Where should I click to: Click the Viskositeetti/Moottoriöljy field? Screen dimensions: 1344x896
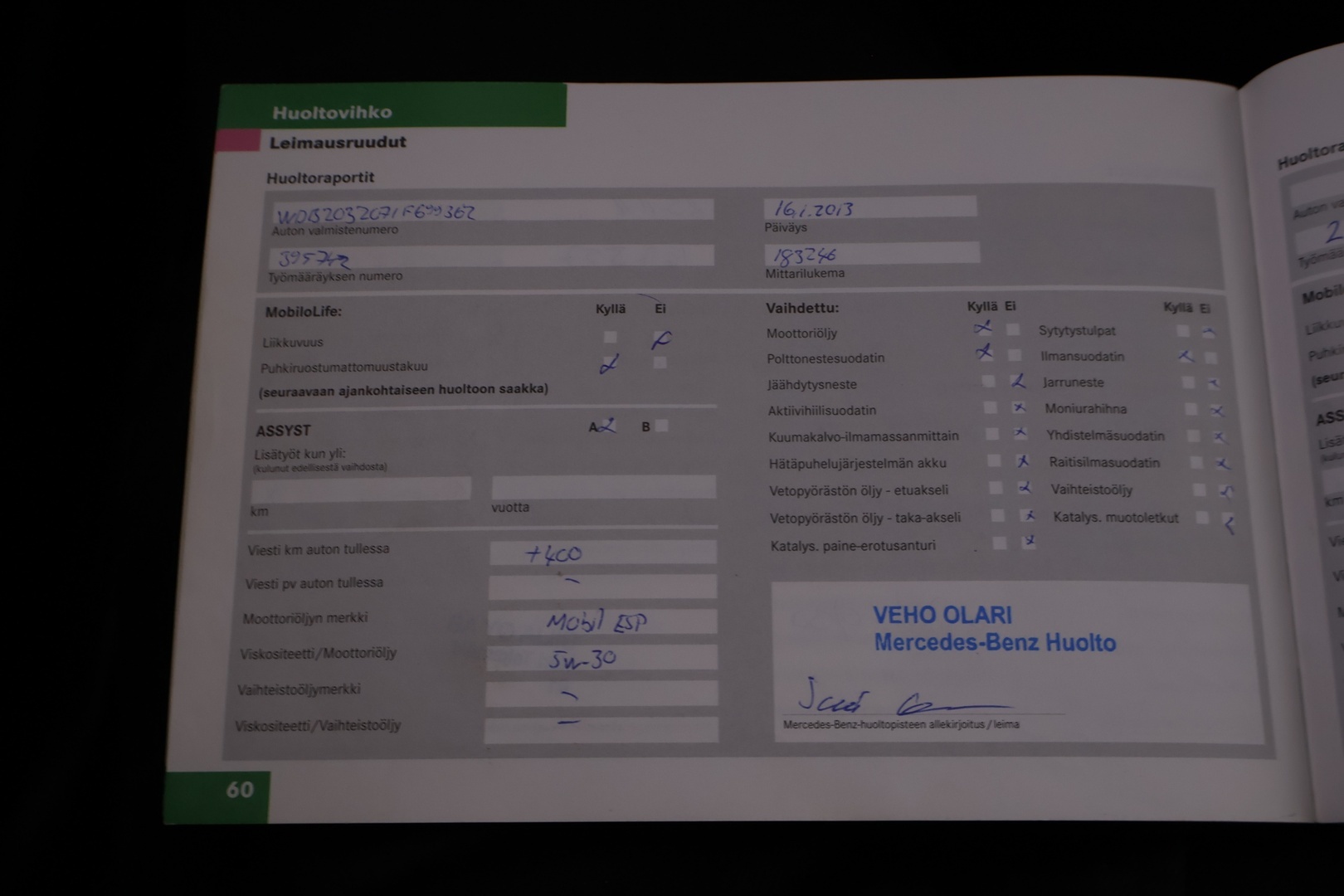(x=602, y=658)
